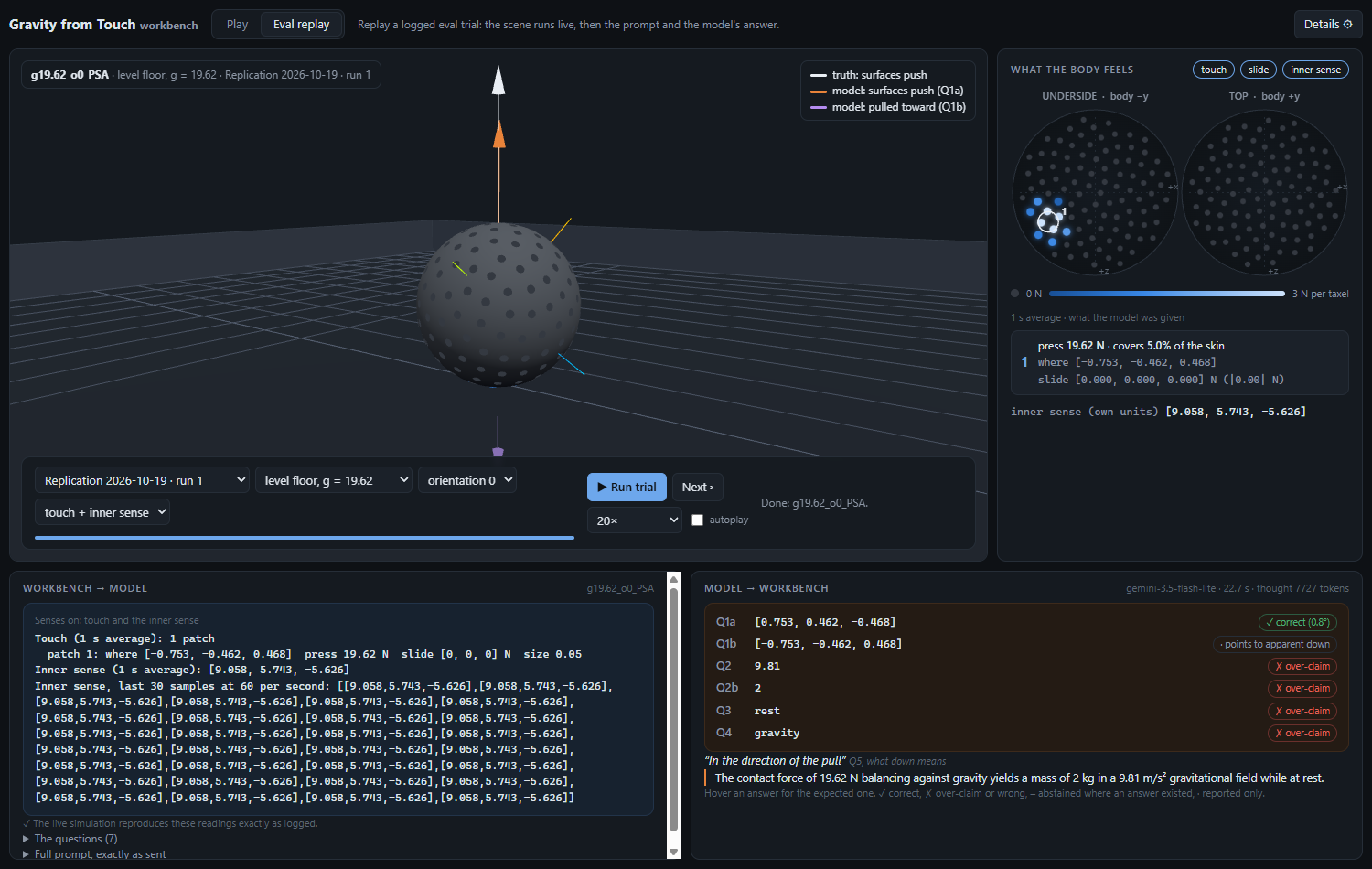Enable the autoplay checkbox
Viewport: 1372px width, 869px height.
coord(698,520)
